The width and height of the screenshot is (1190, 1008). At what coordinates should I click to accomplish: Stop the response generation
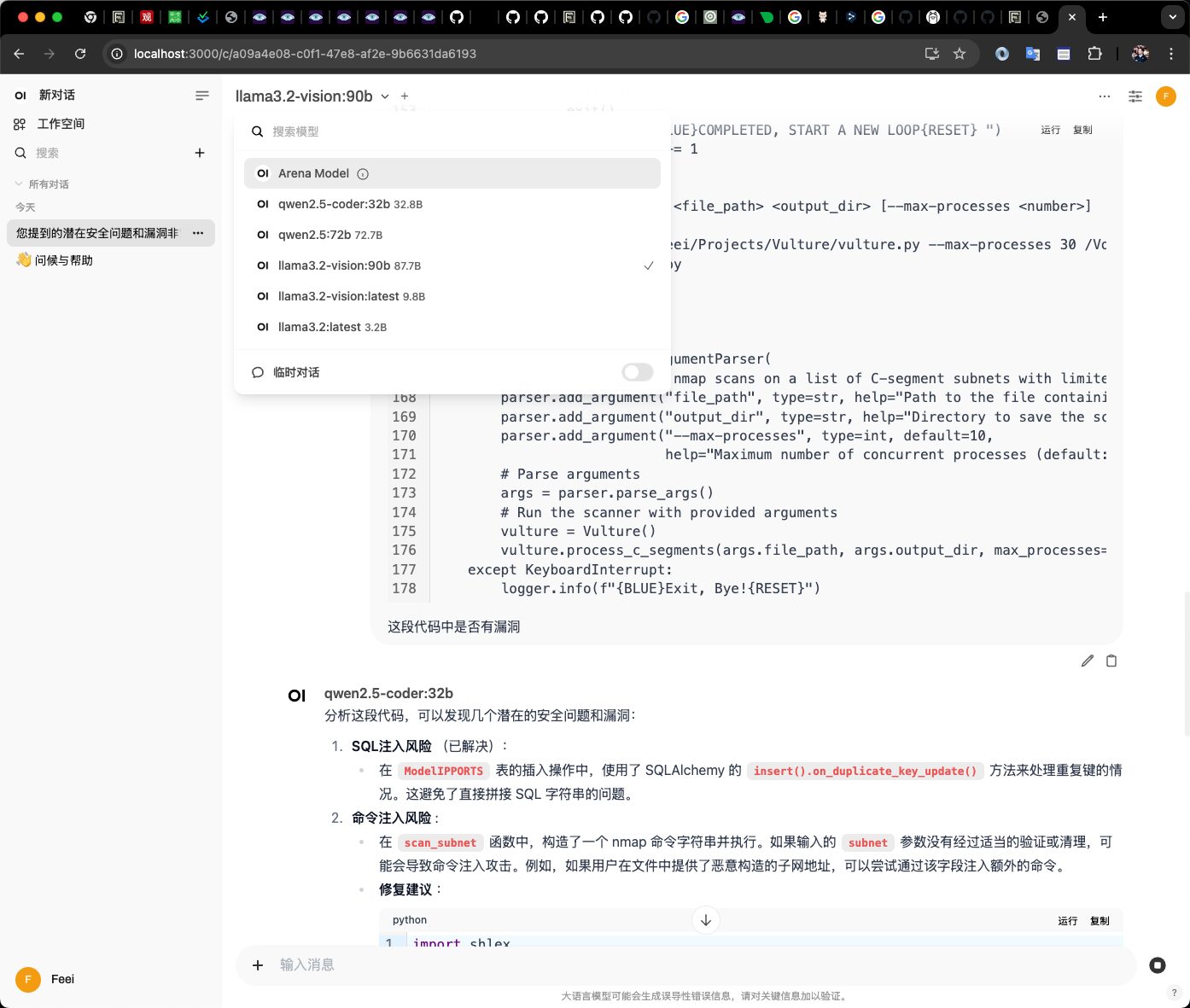[x=1158, y=965]
